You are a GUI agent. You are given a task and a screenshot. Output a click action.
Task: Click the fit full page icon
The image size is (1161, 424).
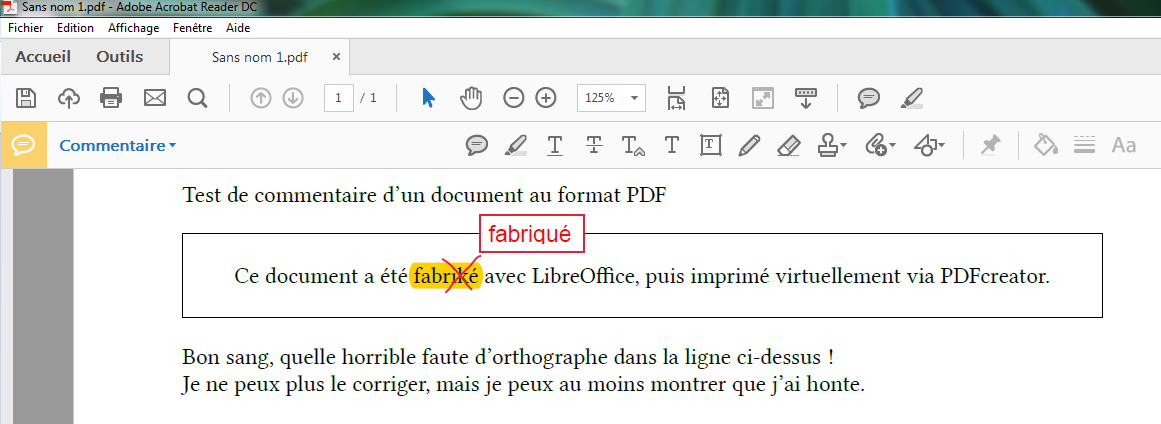[720, 98]
